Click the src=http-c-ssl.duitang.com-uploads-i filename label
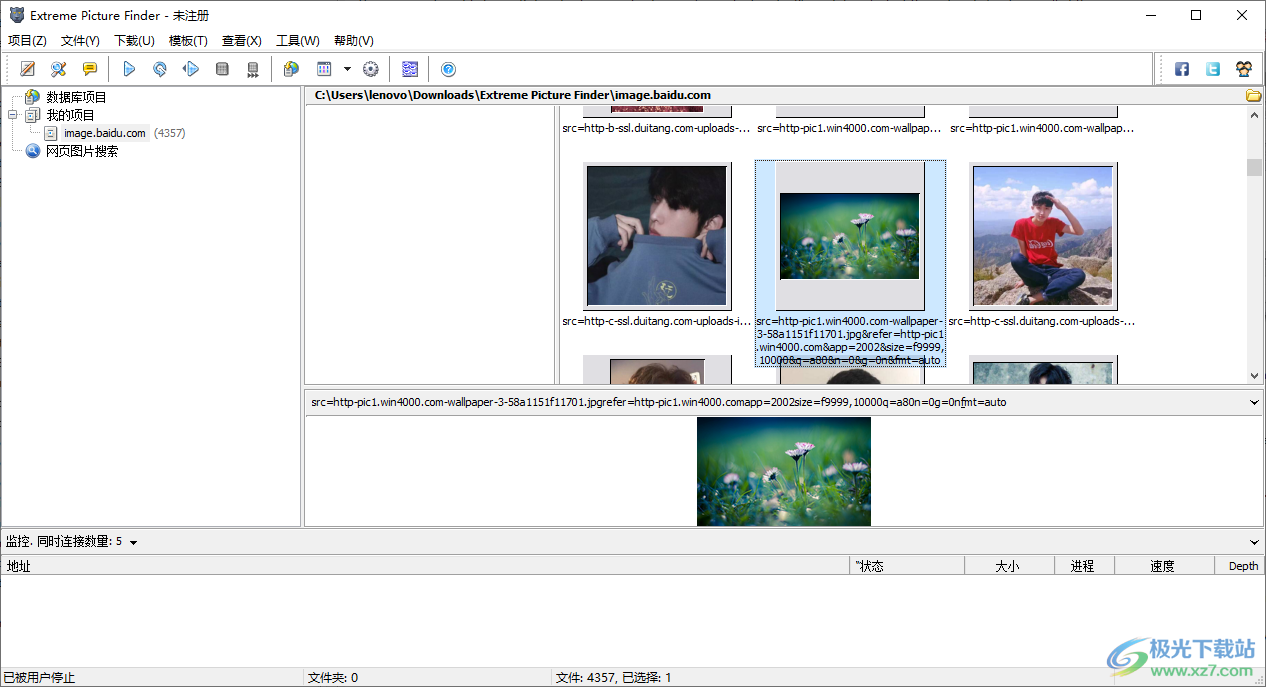This screenshot has height=687, width=1266. tap(656, 321)
